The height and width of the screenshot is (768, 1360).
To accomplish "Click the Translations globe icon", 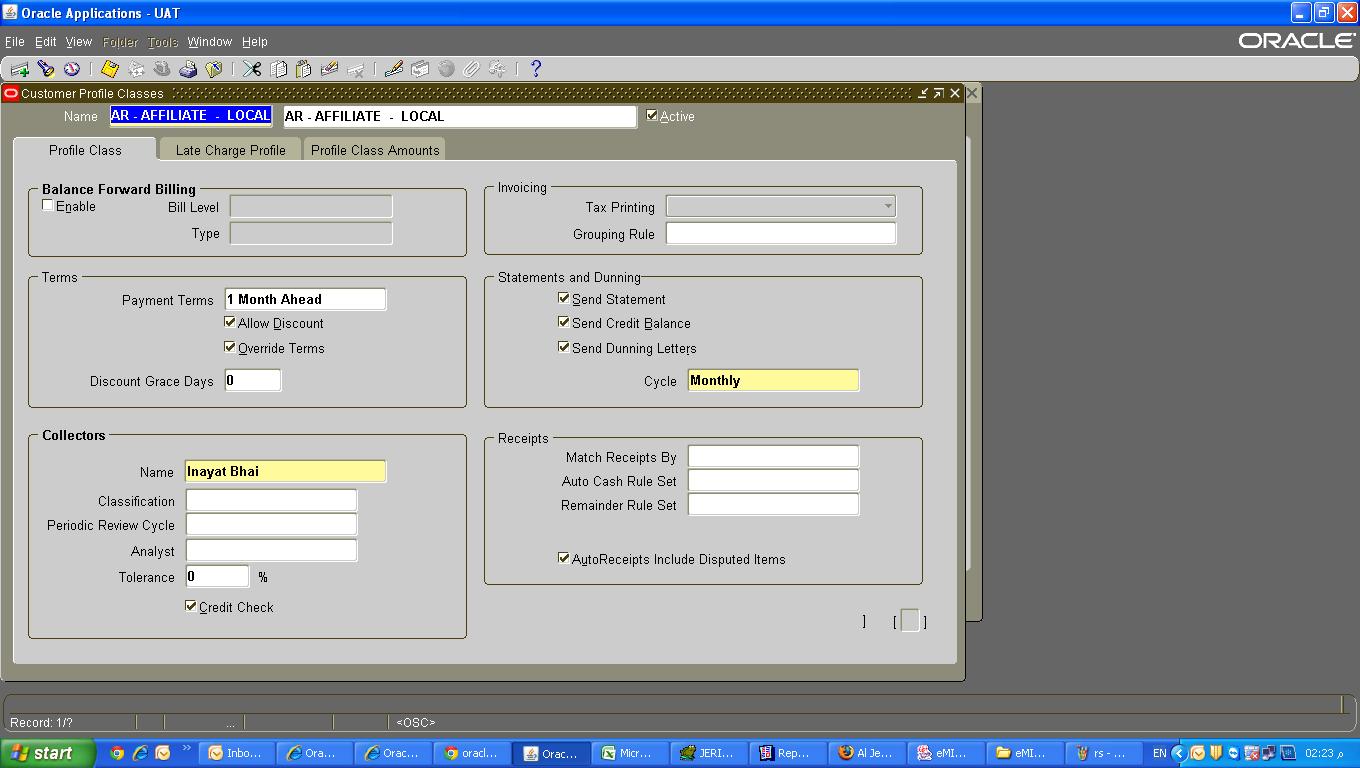I will click(x=446, y=69).
